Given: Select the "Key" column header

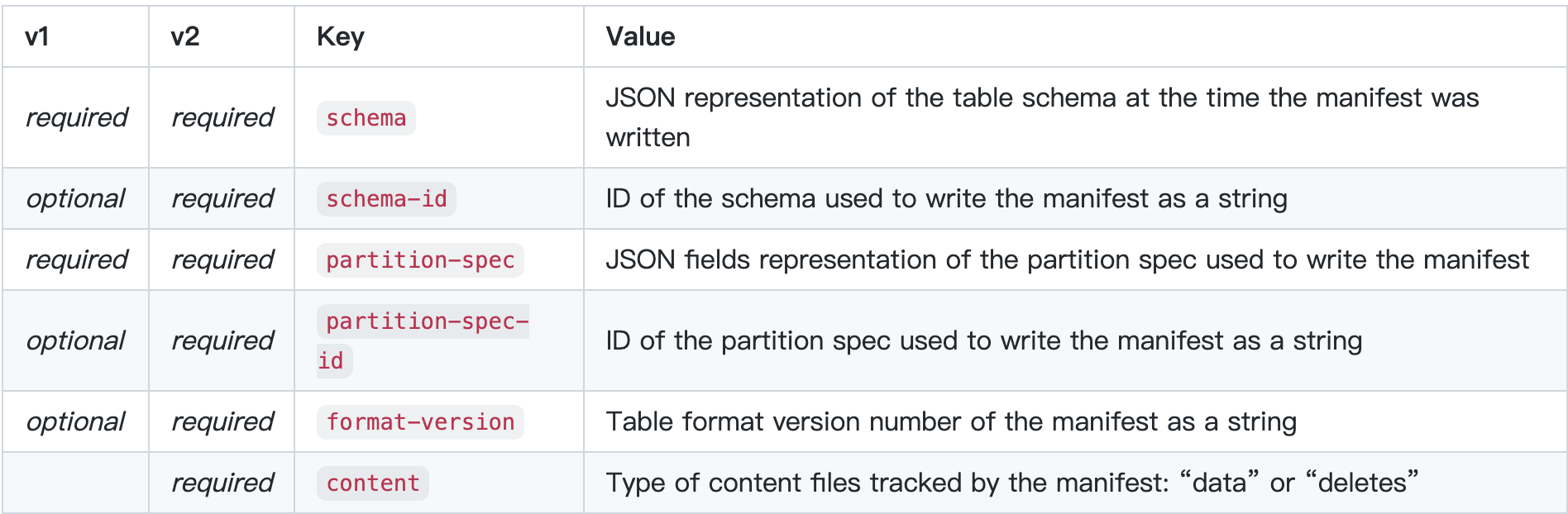Looking at the screenshot, I should tap(340, 36).
